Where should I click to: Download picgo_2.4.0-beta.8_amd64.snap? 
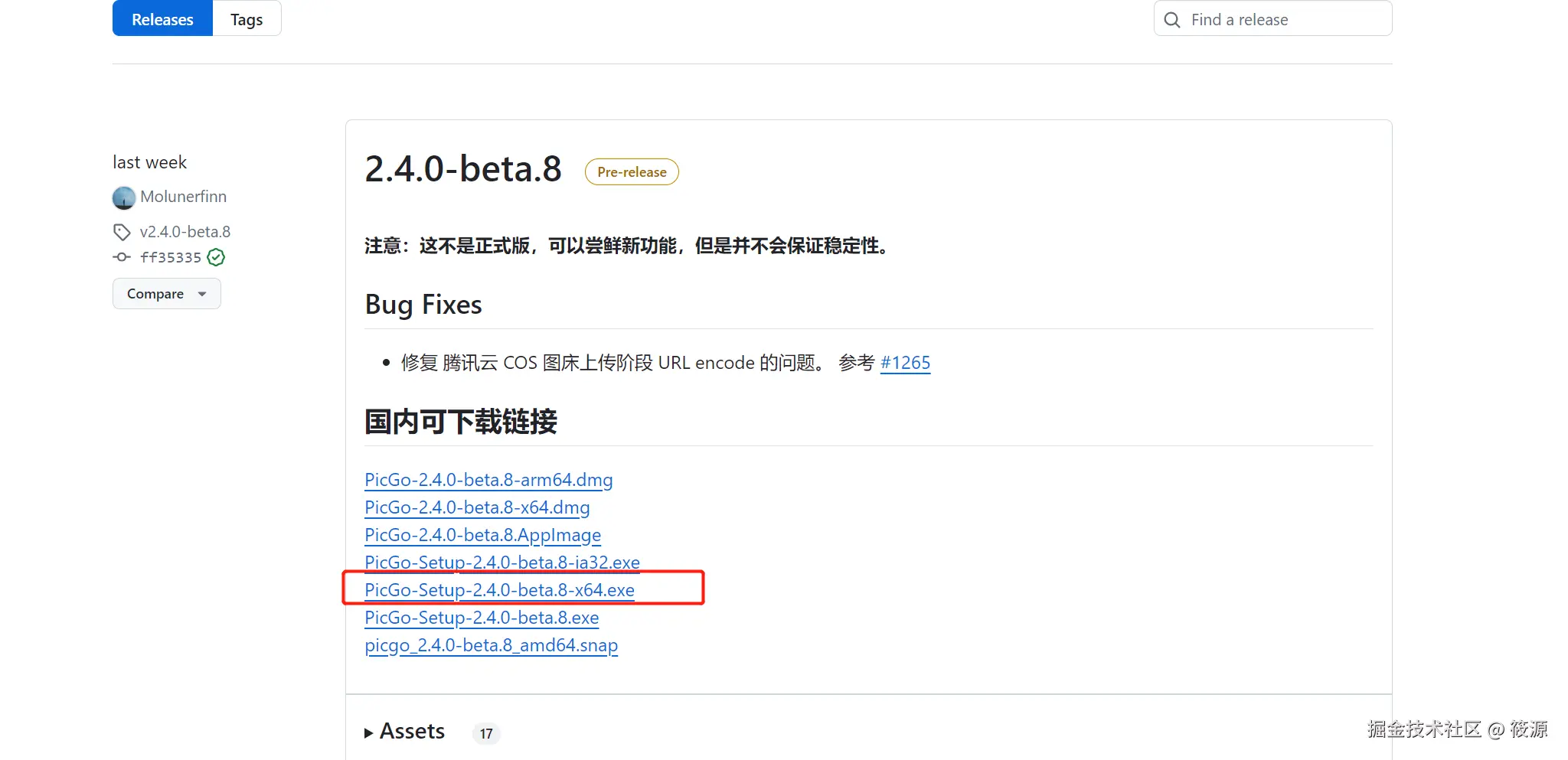491,645
